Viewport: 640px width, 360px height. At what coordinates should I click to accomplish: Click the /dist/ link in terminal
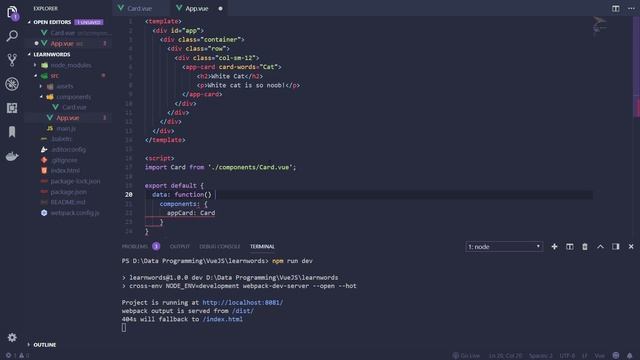pos(243,311)
